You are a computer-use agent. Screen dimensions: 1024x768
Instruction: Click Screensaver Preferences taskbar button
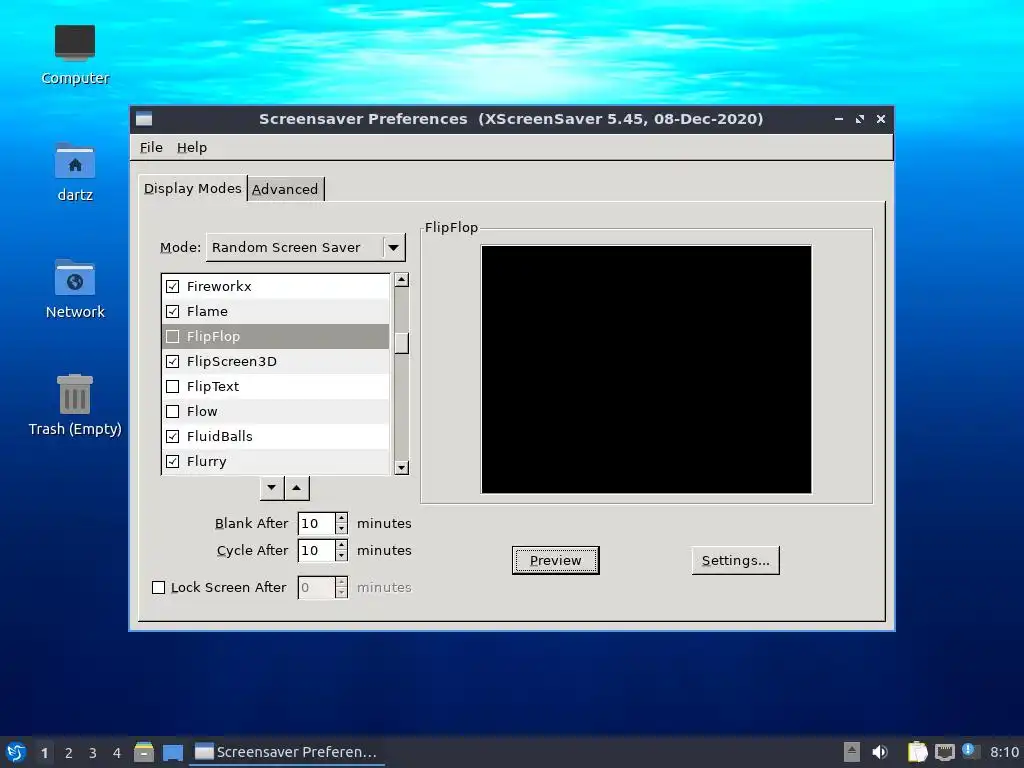coord(287,752)
